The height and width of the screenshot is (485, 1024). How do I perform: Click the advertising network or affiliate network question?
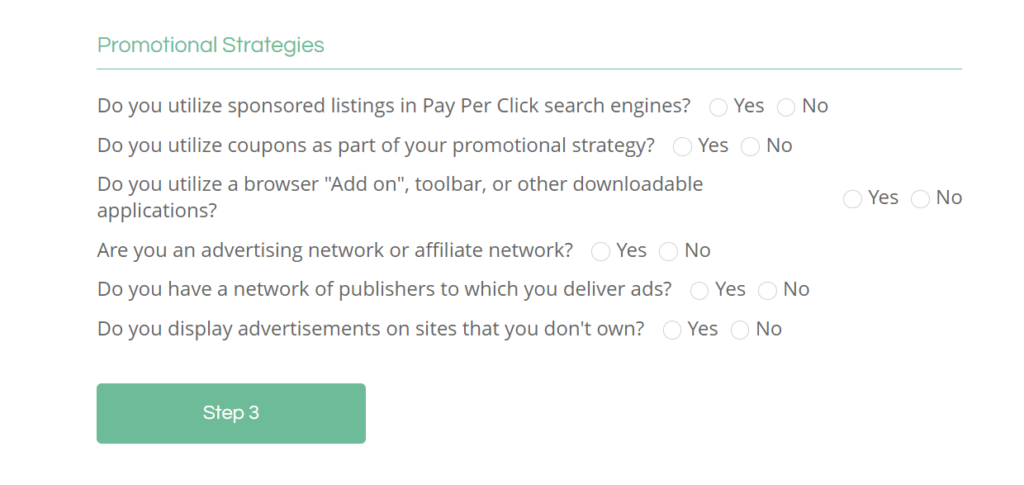[335, 250]
